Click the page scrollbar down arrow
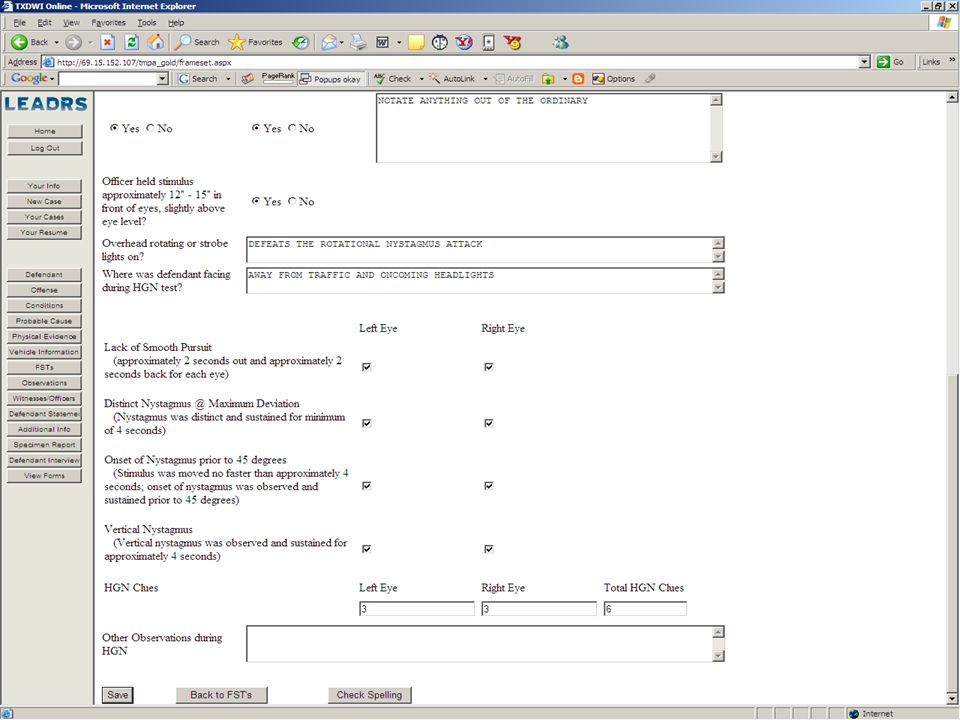This screenshot has width=960, height=720. click(952, 697)
